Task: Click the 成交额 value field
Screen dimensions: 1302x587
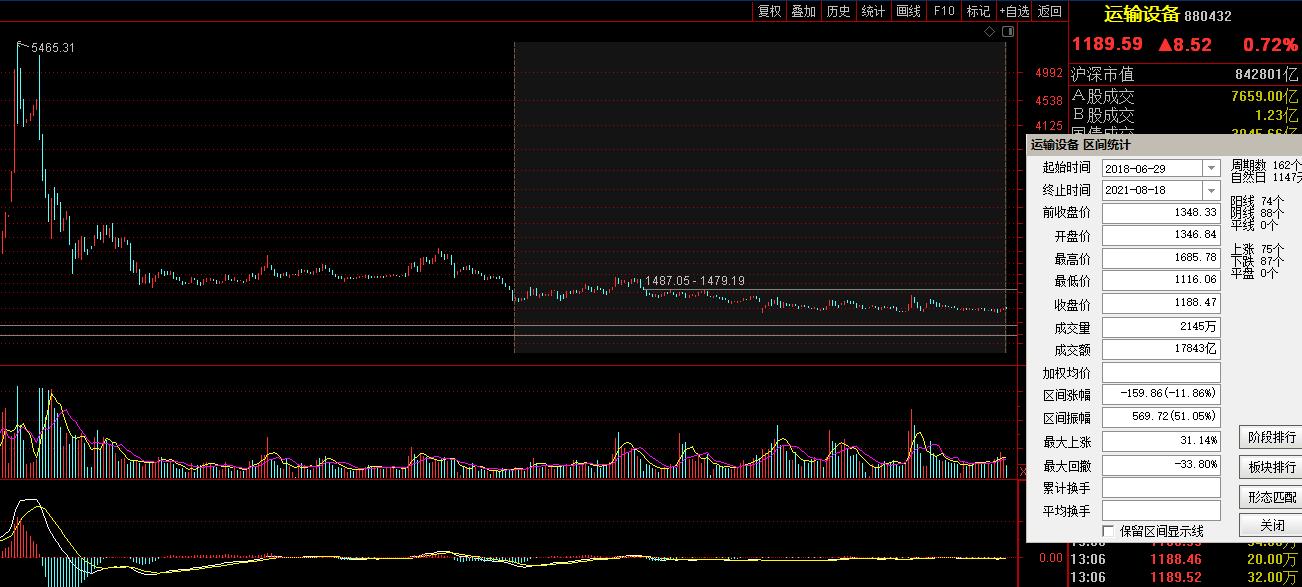Action: tap(1161, 350)
